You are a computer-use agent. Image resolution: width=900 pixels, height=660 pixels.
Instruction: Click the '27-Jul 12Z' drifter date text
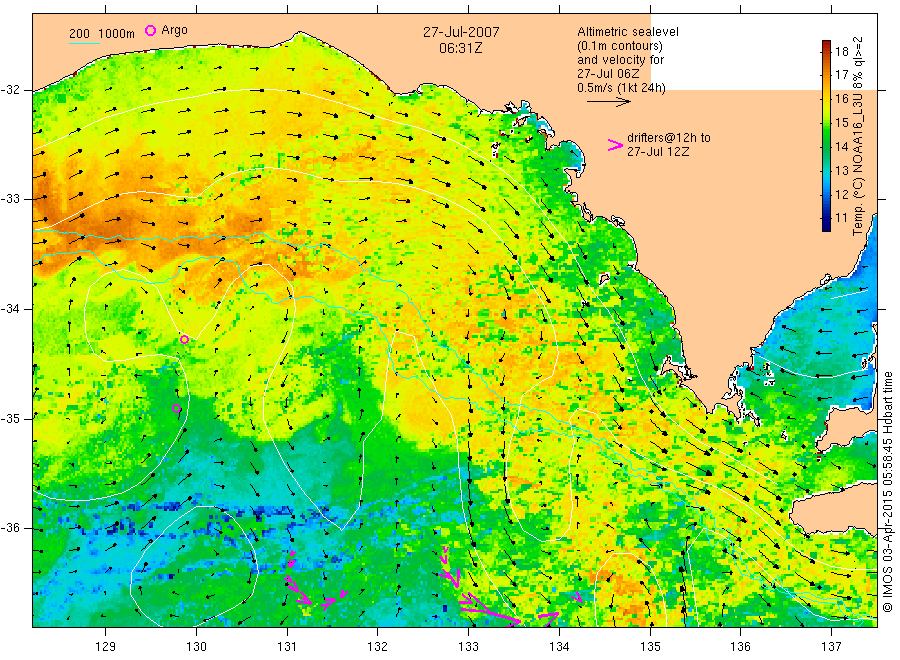click(x=658, y=152)
